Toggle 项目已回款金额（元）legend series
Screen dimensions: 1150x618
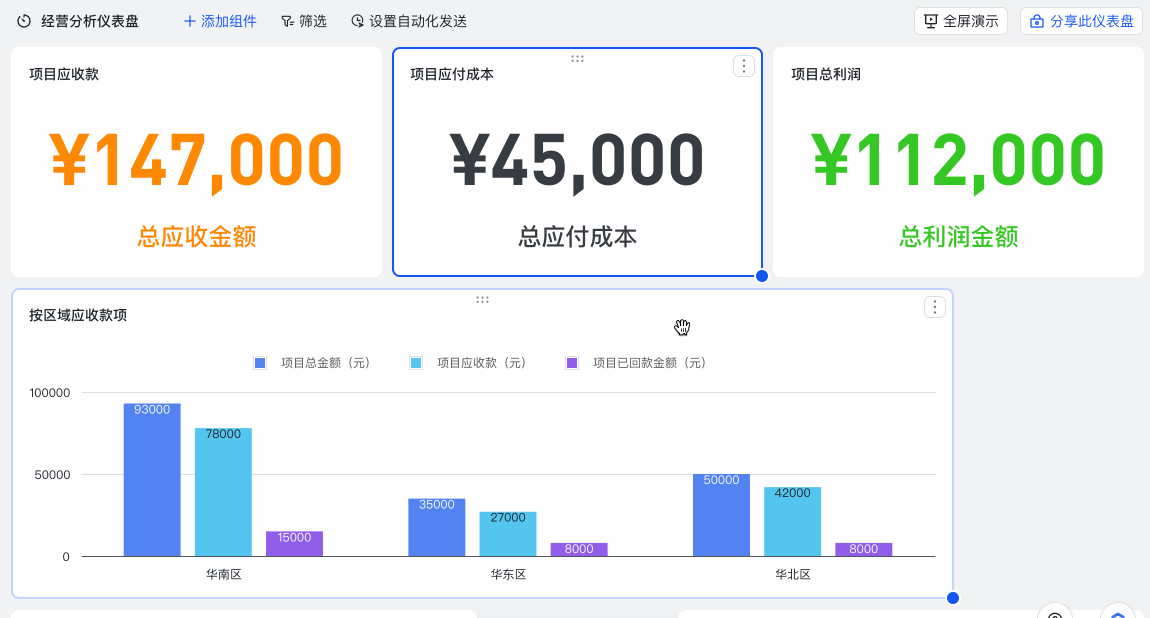coord(635,363)
